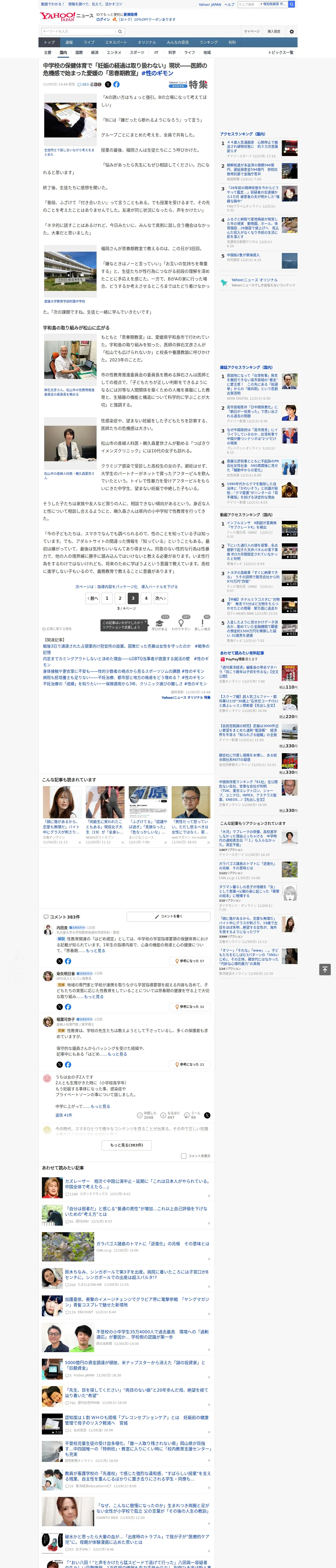Share 染矢明日香's comment on Facebook
This screenshot has height=1568, width=336.
pos(68,1007)
